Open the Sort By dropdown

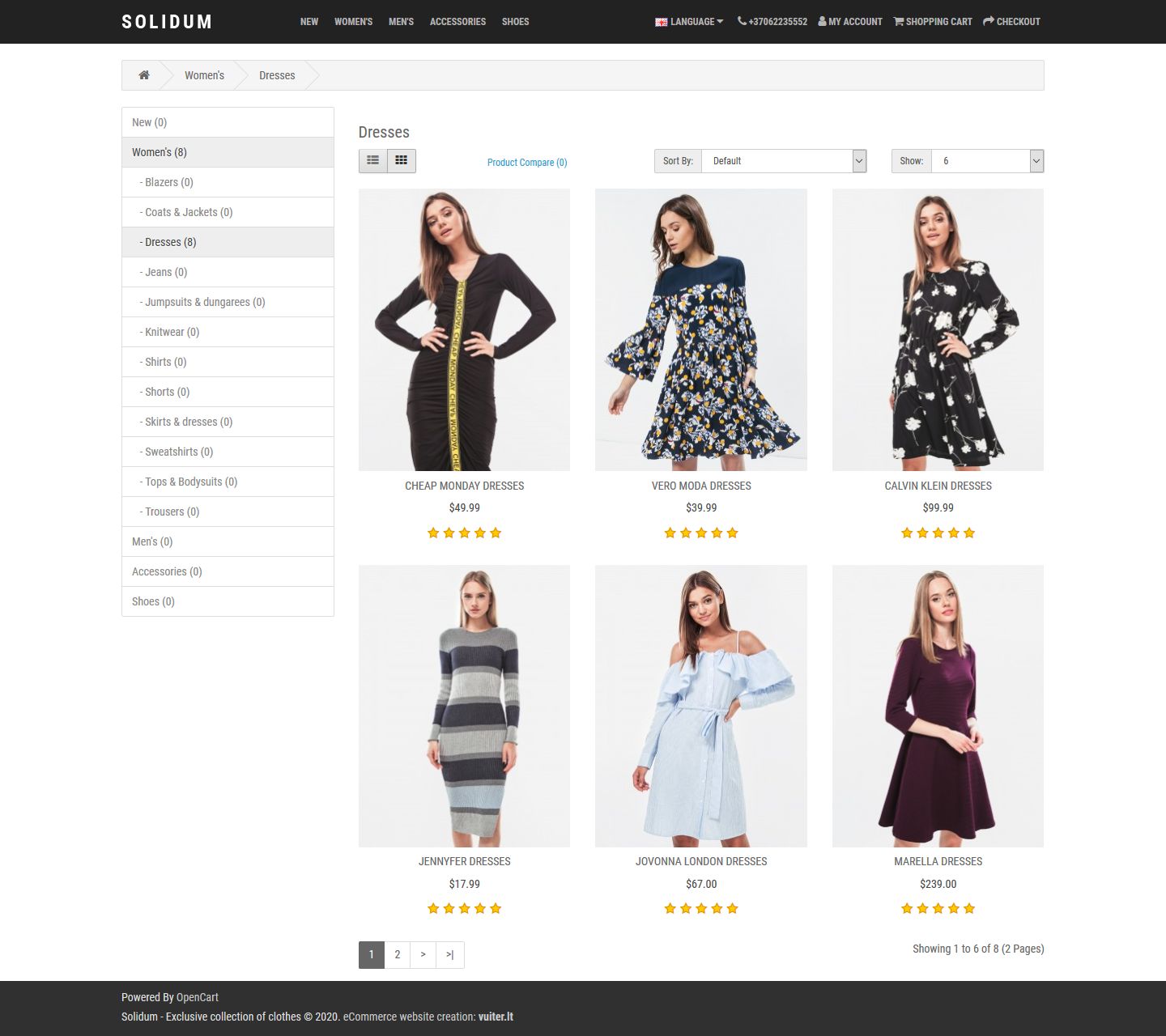click(x=784, y=161)
